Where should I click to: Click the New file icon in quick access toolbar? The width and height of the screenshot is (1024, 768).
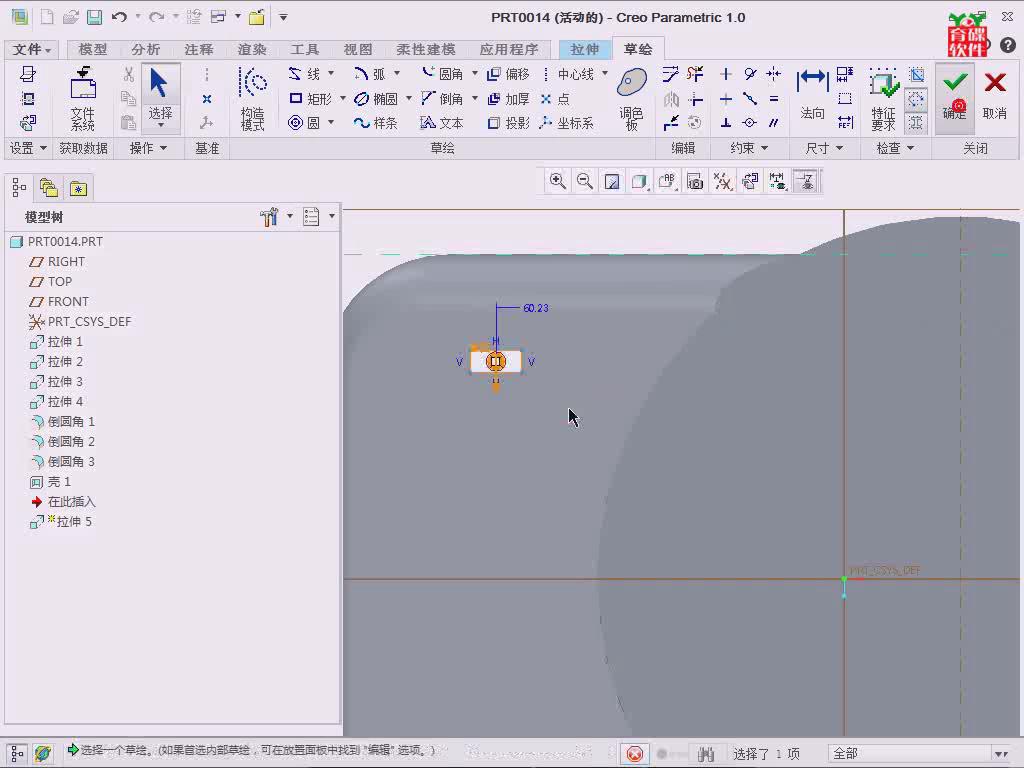47,17
